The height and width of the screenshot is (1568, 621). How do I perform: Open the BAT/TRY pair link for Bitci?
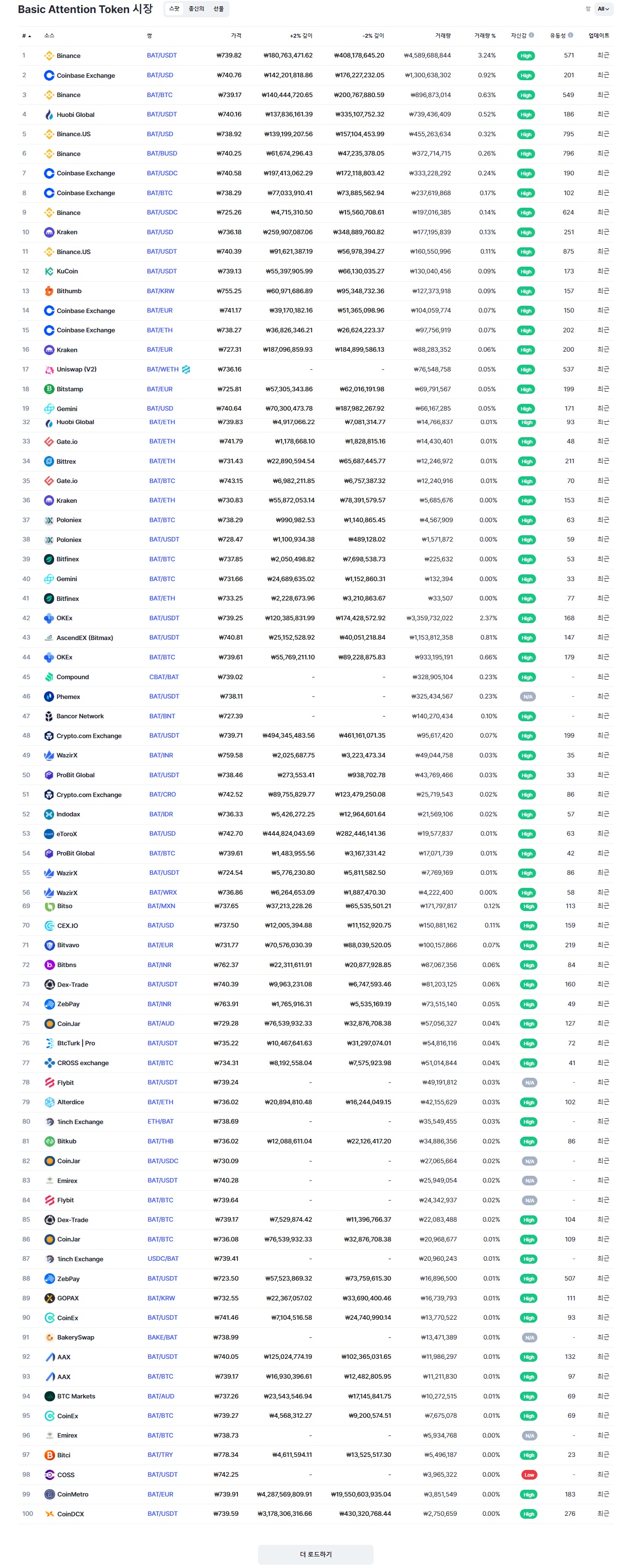coord(160,1455)
